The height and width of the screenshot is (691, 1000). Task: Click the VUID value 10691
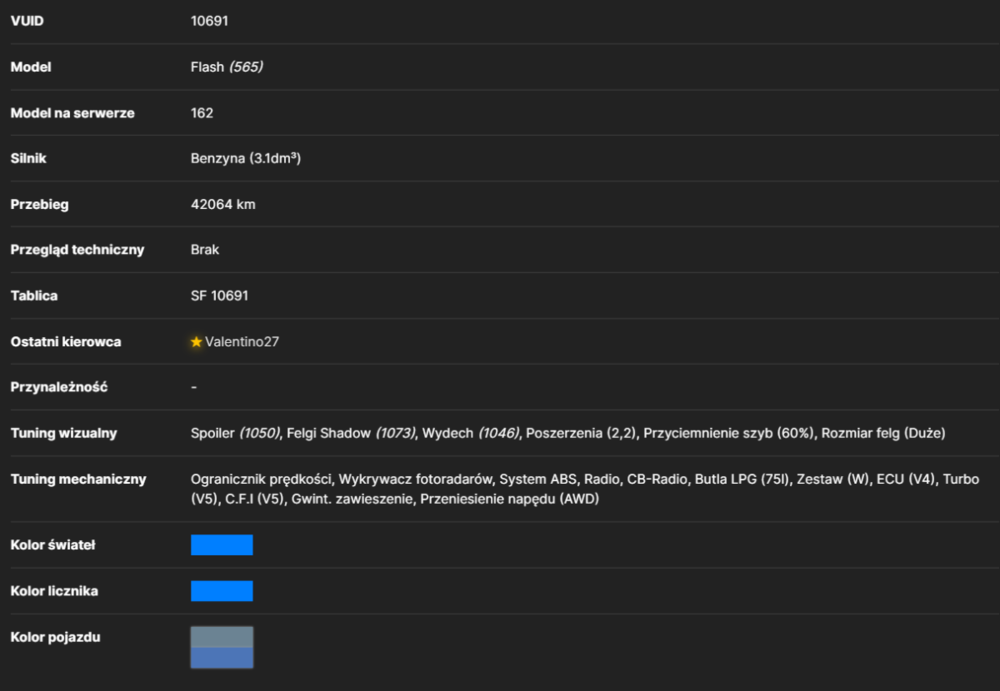tap(209, 21)
